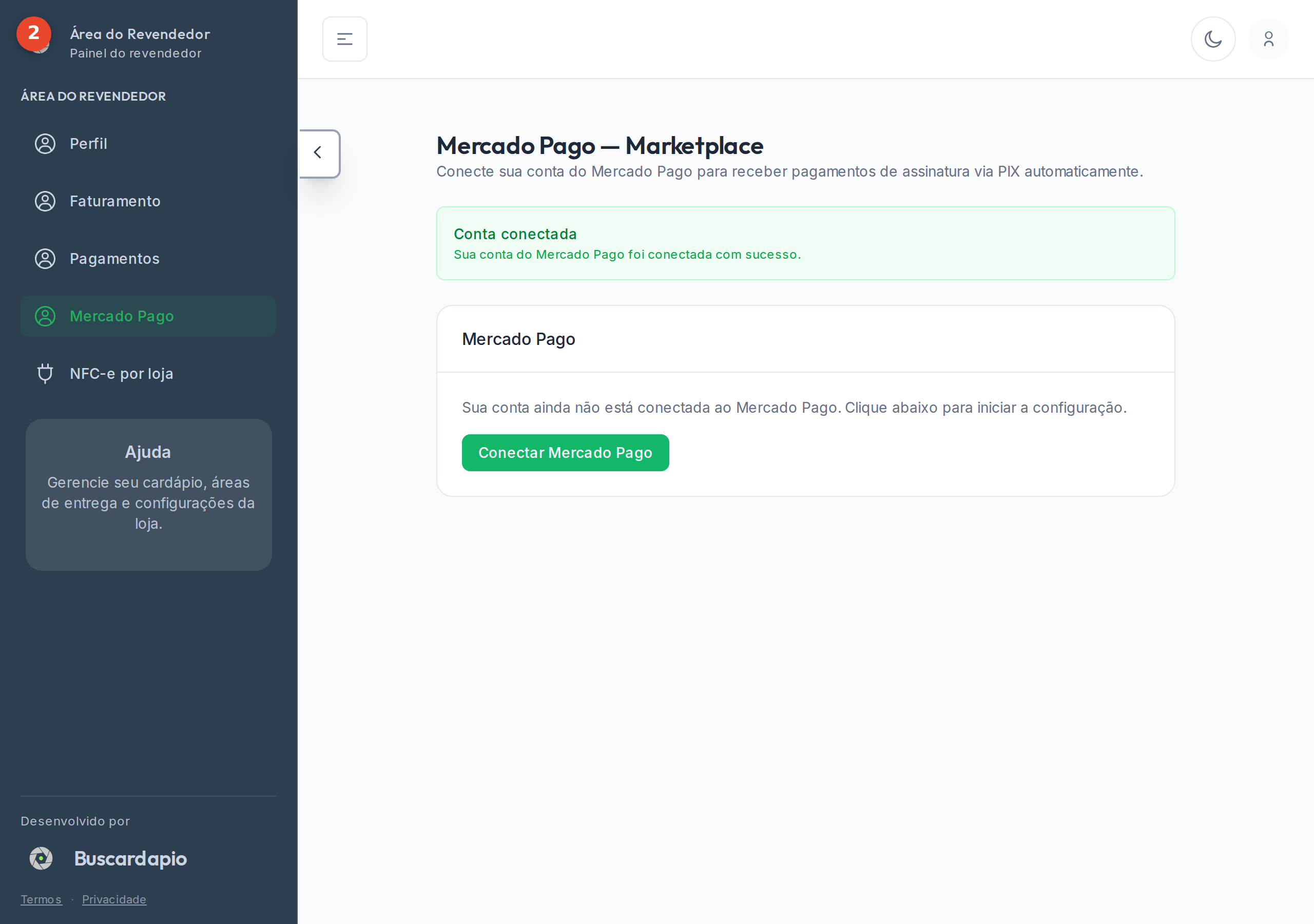The width and height of the screenshot is (1314, 924).
Task: Click the plug icon beside NFC-e por loja
Action: pyautogui.click(x=45, y=373)
